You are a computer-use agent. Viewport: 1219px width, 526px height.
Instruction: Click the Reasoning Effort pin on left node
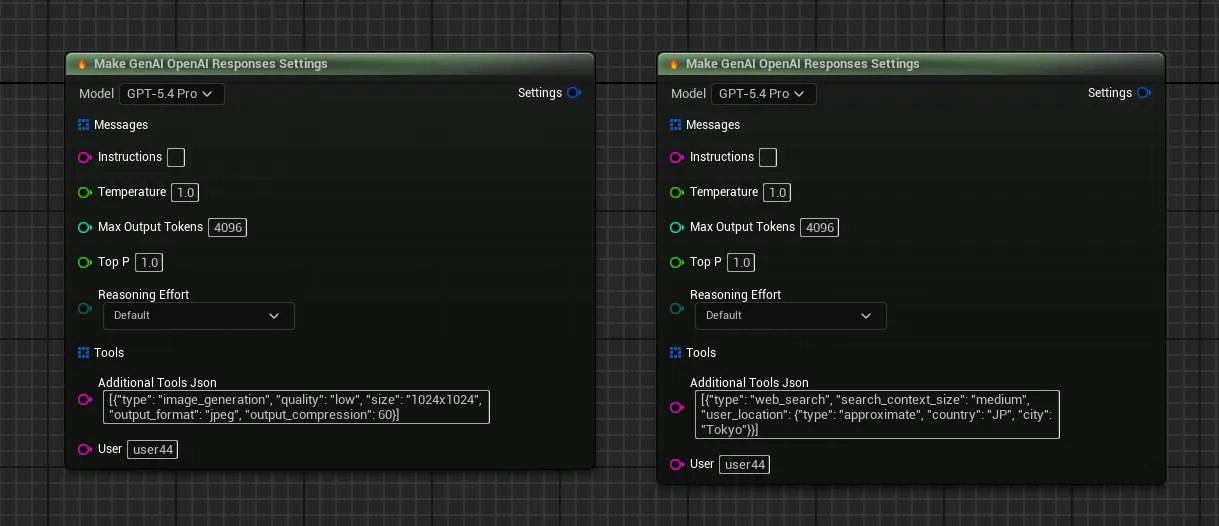click(85, 308)
